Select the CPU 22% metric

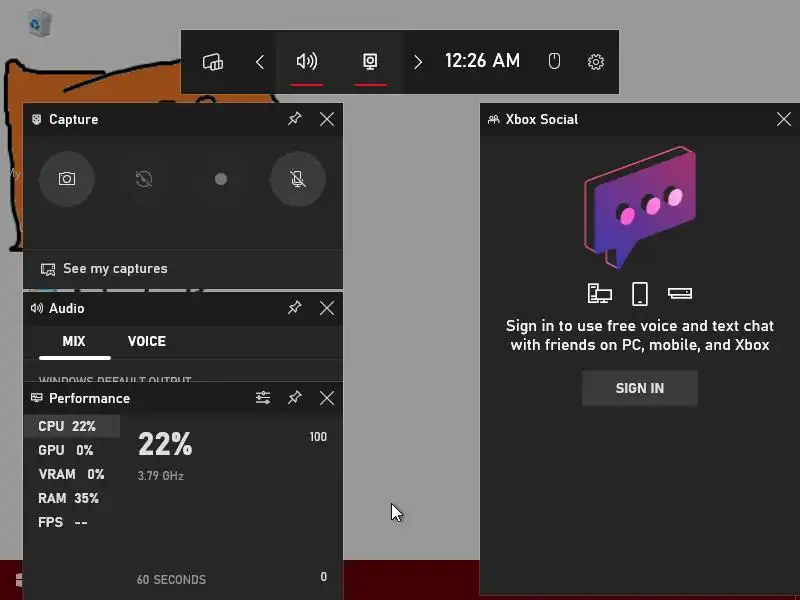(x=72, y=426)
